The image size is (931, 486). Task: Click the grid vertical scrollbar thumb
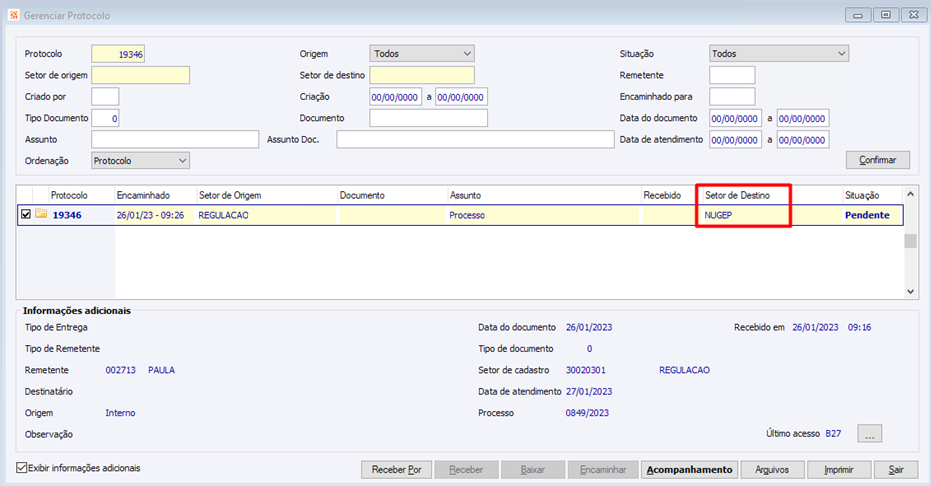pos(910,241)
